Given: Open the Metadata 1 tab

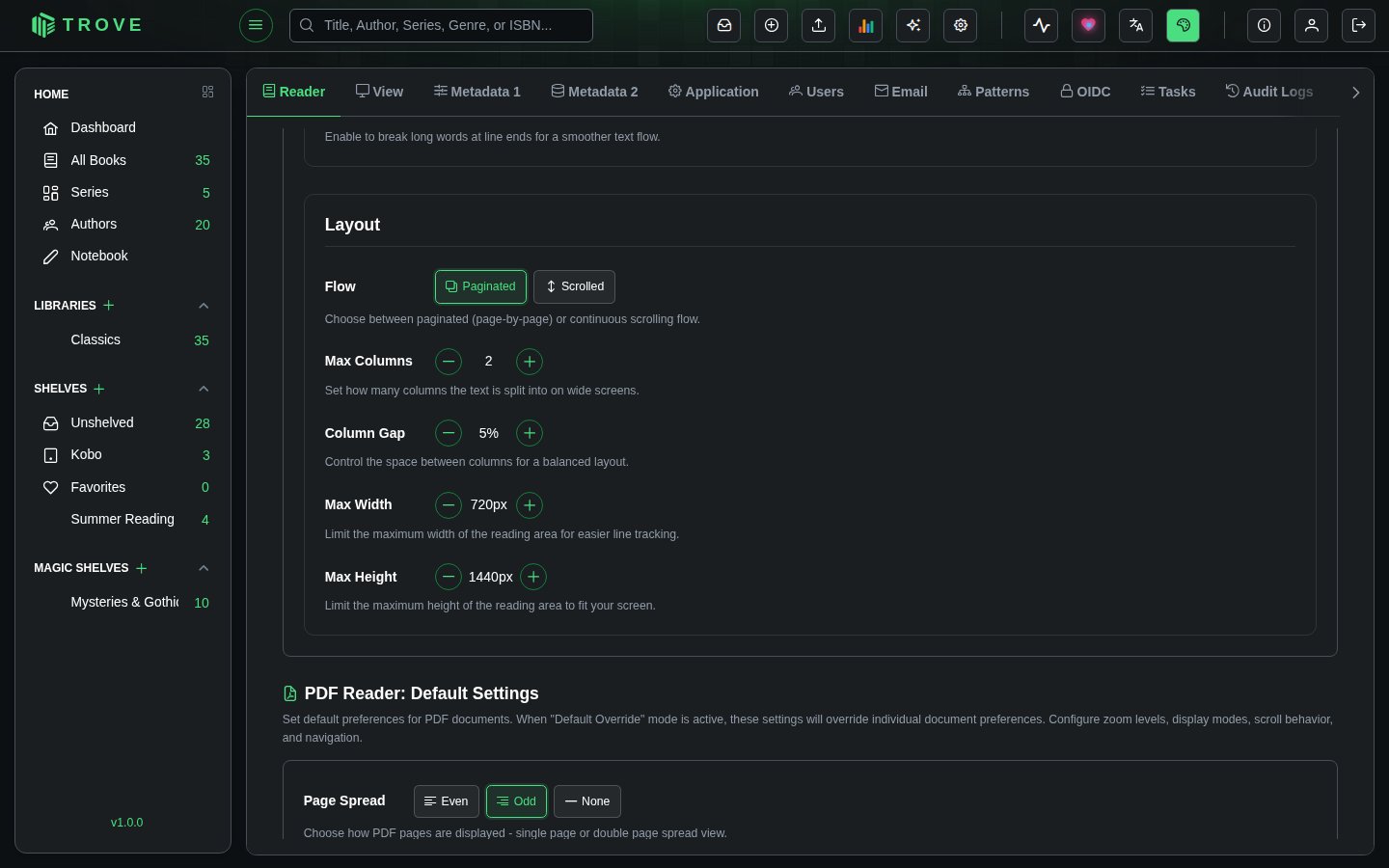Looking at the screenshot, I should [477, 92].
